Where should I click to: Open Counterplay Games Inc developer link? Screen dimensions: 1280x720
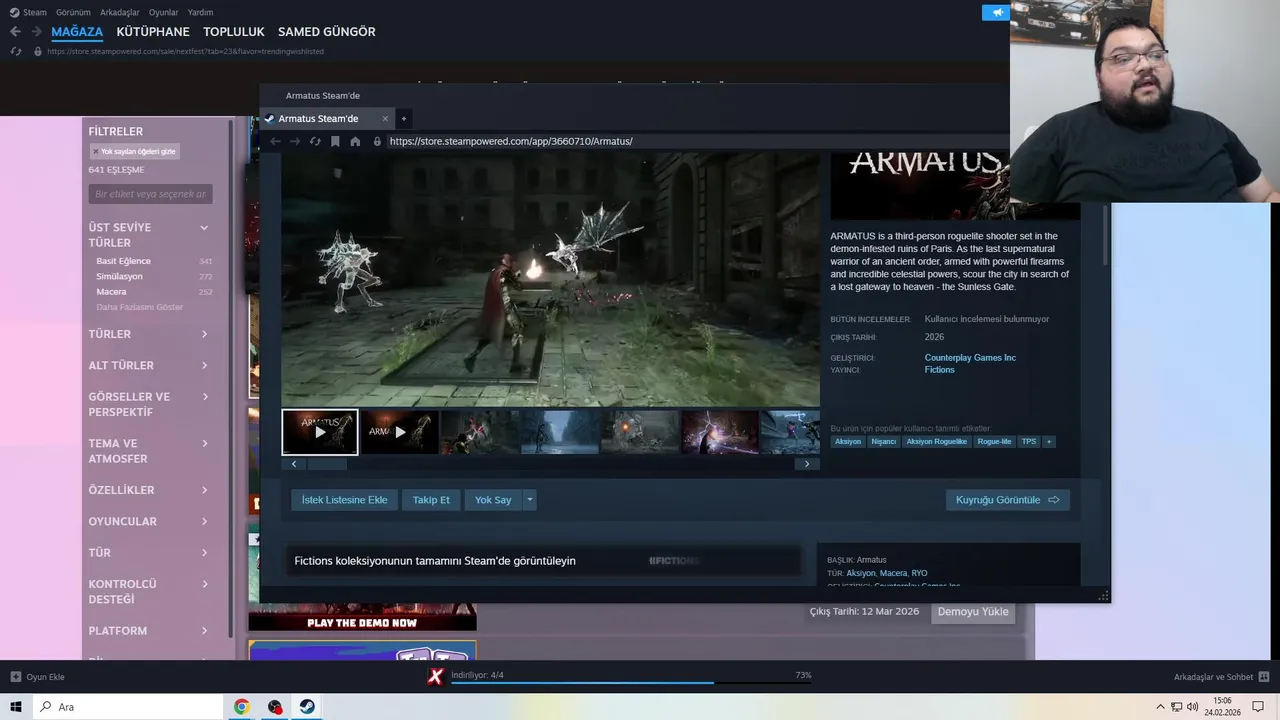970,358
